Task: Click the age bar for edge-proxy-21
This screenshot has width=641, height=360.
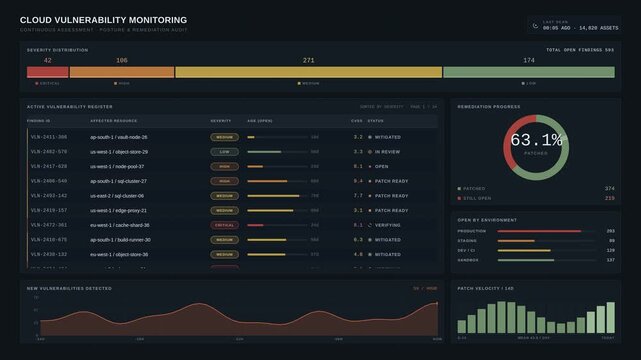Action: click(278, 210)
